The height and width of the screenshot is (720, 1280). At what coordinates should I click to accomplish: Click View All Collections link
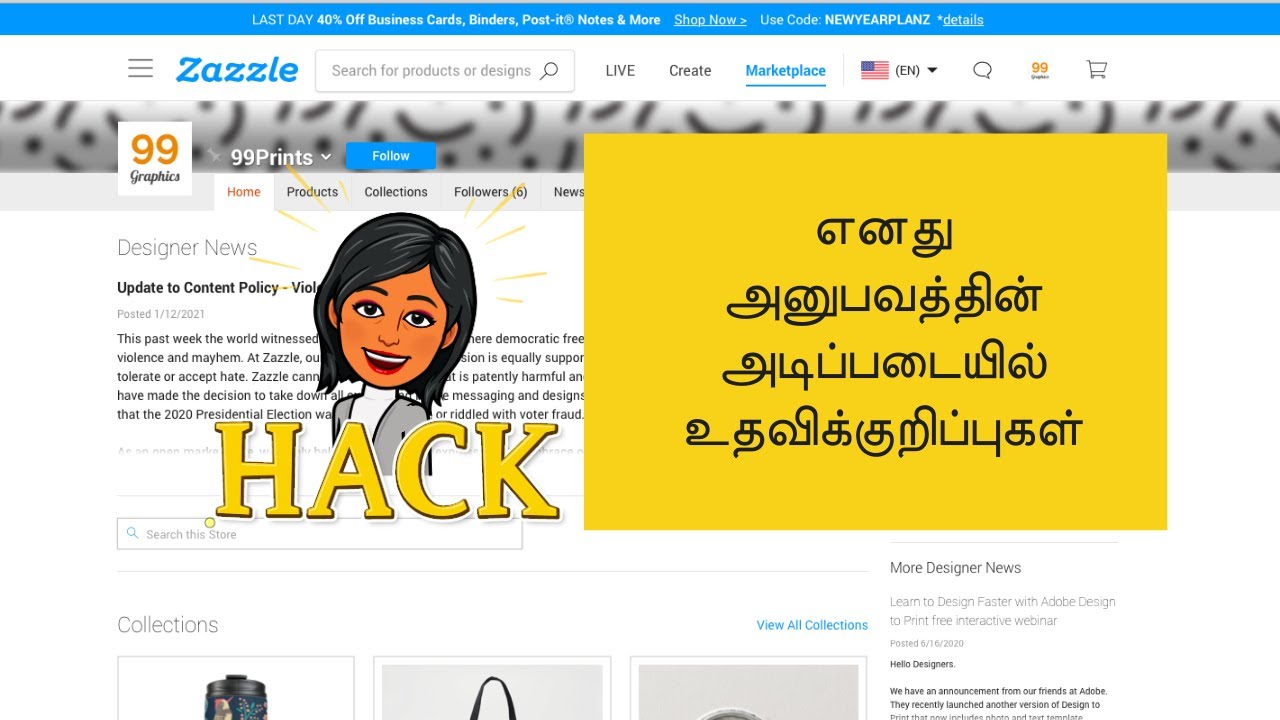[812, 625]
